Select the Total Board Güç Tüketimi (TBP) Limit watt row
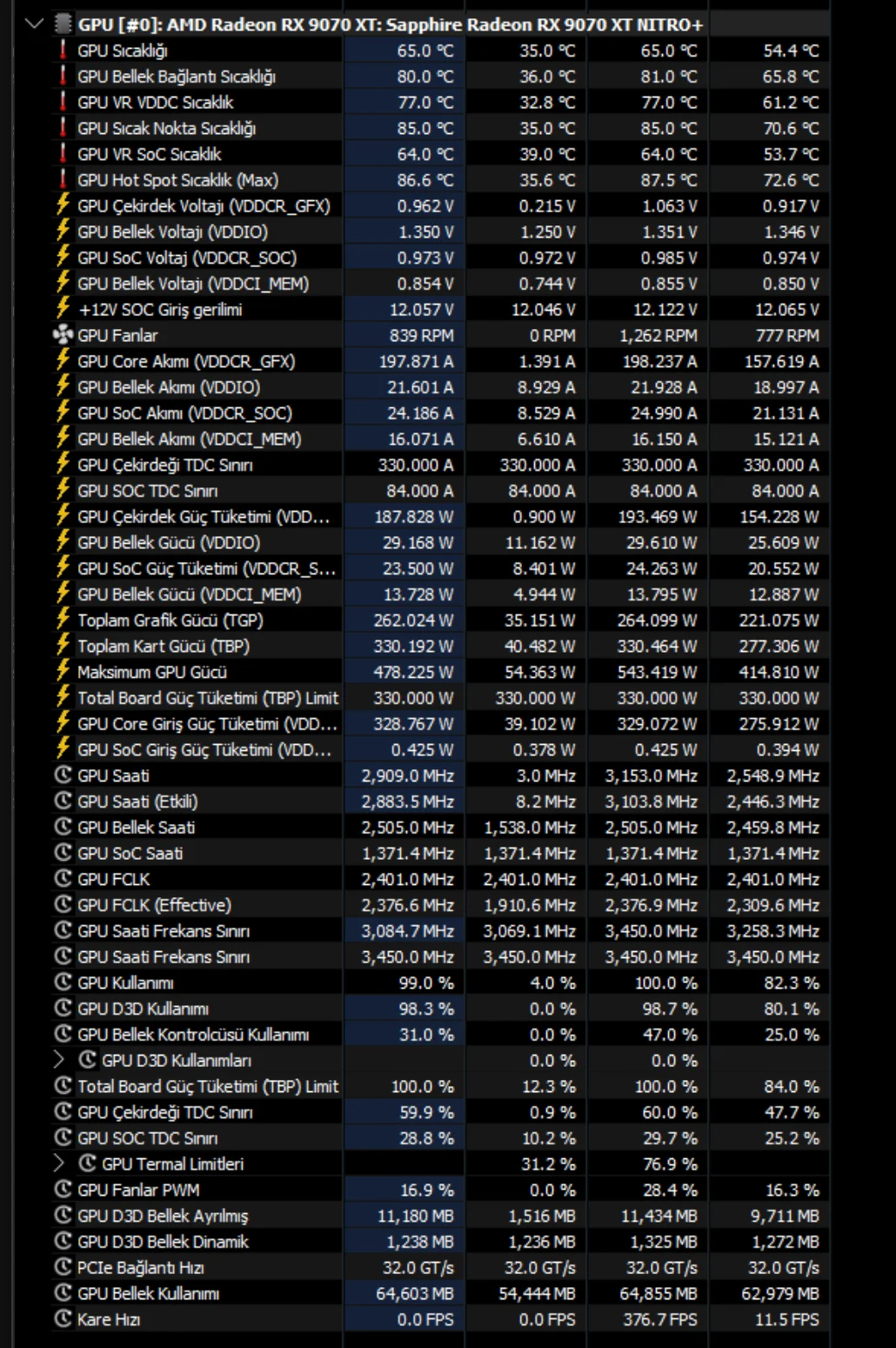 tap(208, 698)
